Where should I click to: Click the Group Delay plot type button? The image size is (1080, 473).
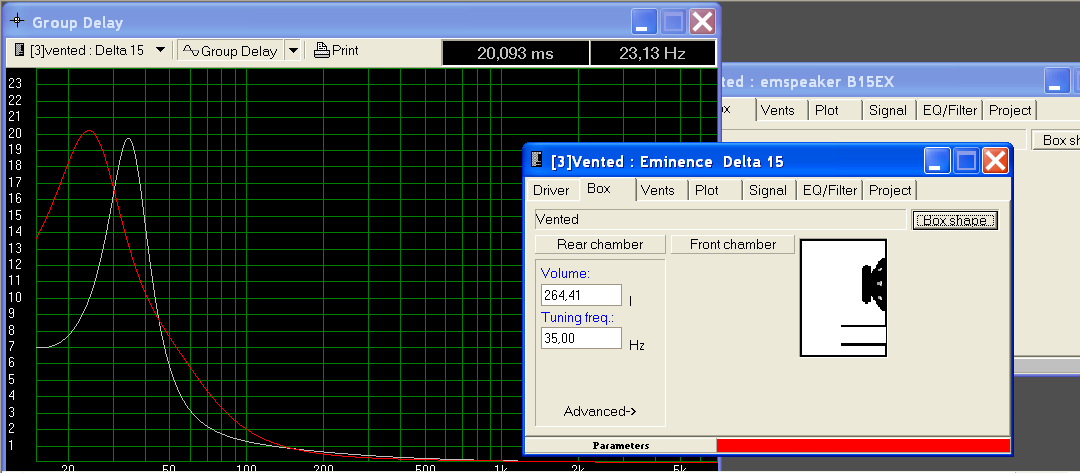pyautogui.click(x=230, y=50)
